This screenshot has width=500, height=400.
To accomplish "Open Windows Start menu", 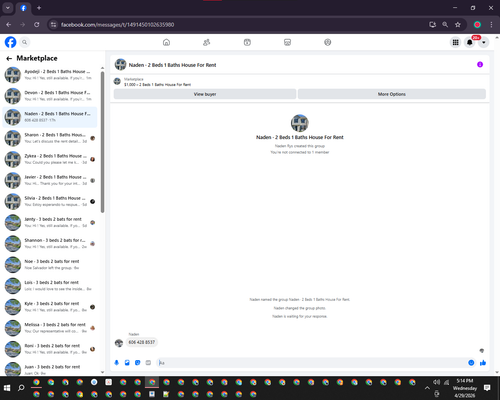I will coord(7,388).
